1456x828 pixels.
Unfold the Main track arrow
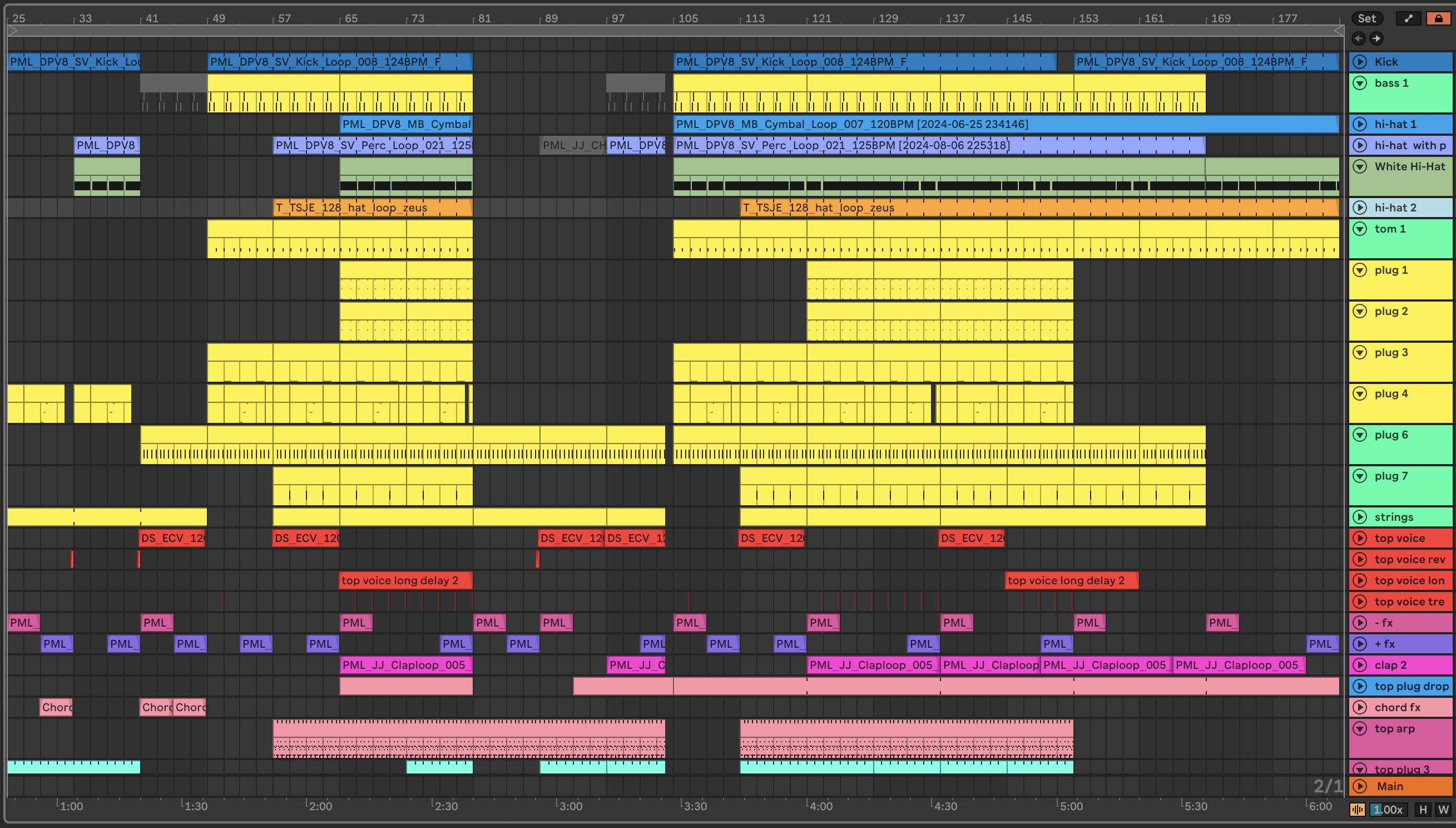[x=1359, y=786]
